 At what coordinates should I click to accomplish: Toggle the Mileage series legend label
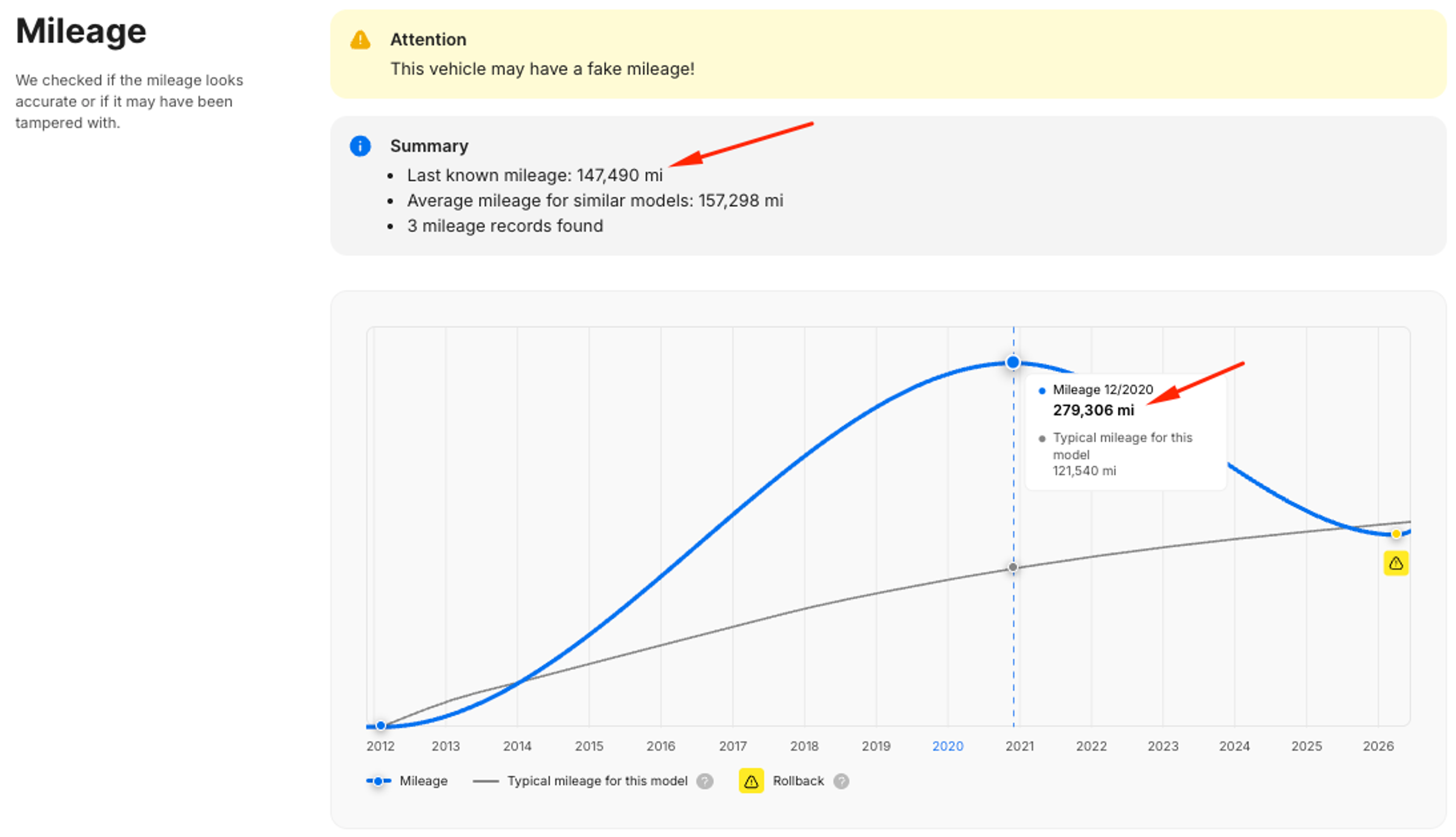coord(424,781)
